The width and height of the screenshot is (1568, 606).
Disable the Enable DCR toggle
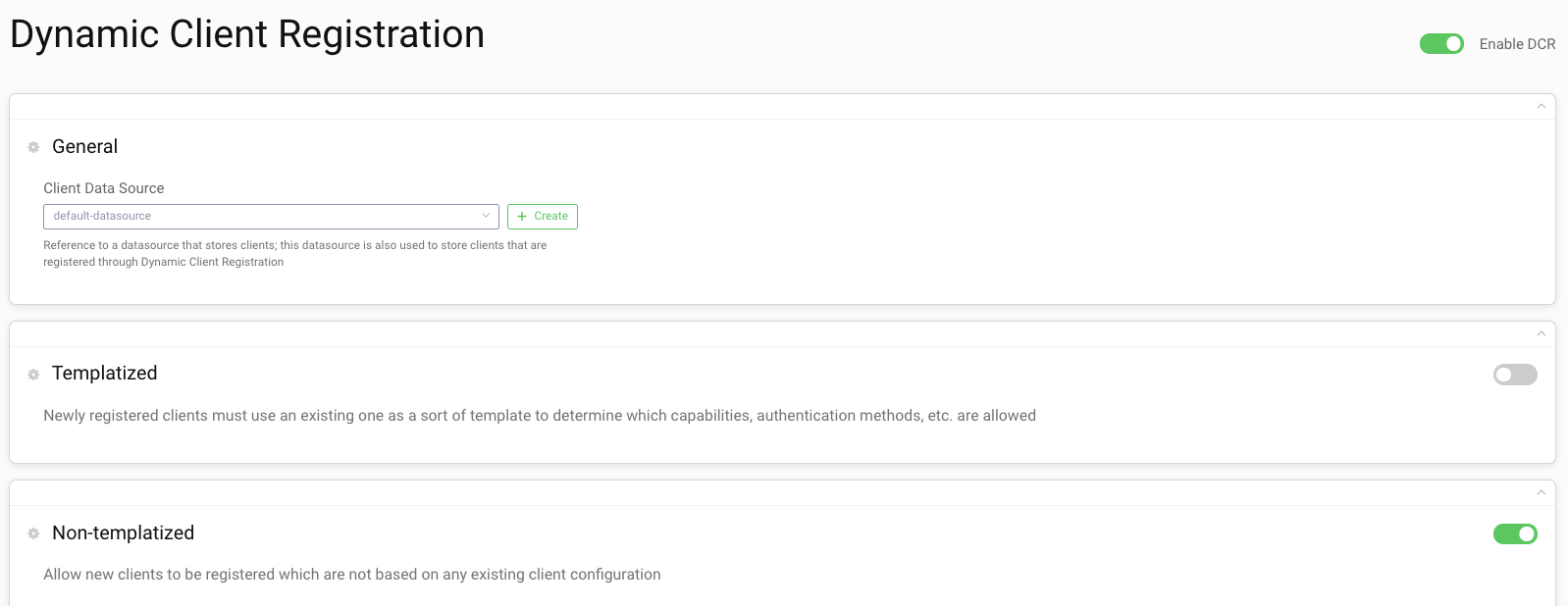(x=1441, y=43)
